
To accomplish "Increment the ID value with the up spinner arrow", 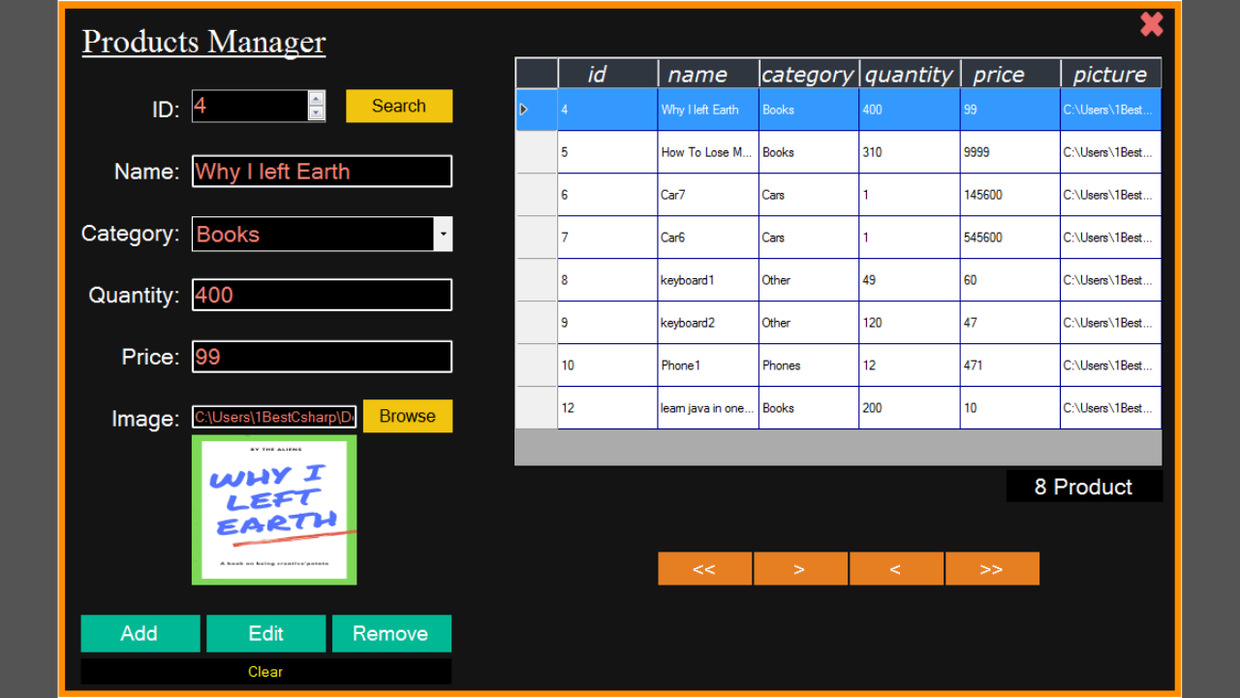I will point(318,100).
